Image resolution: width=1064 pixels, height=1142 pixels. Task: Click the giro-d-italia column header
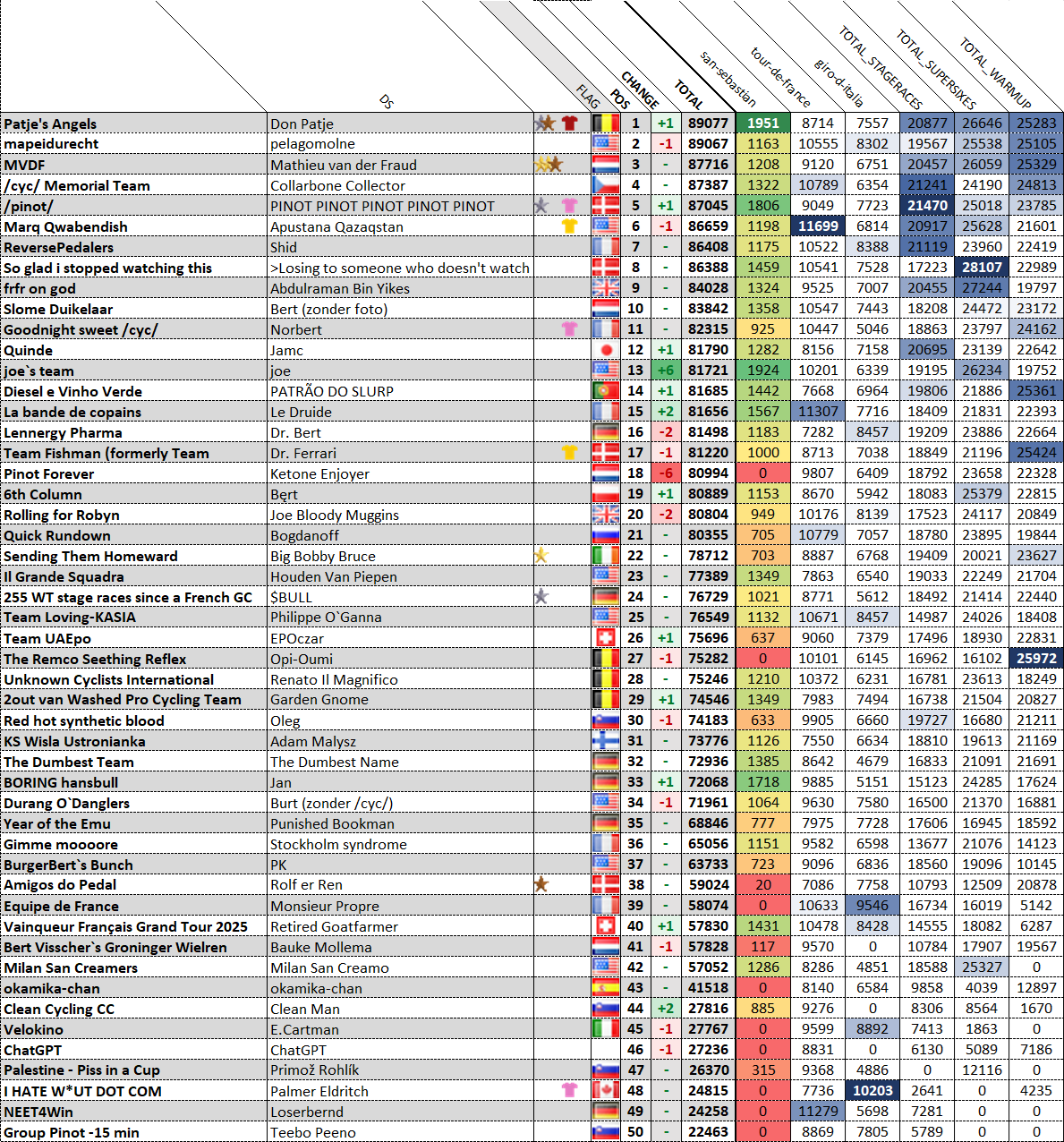838,82
